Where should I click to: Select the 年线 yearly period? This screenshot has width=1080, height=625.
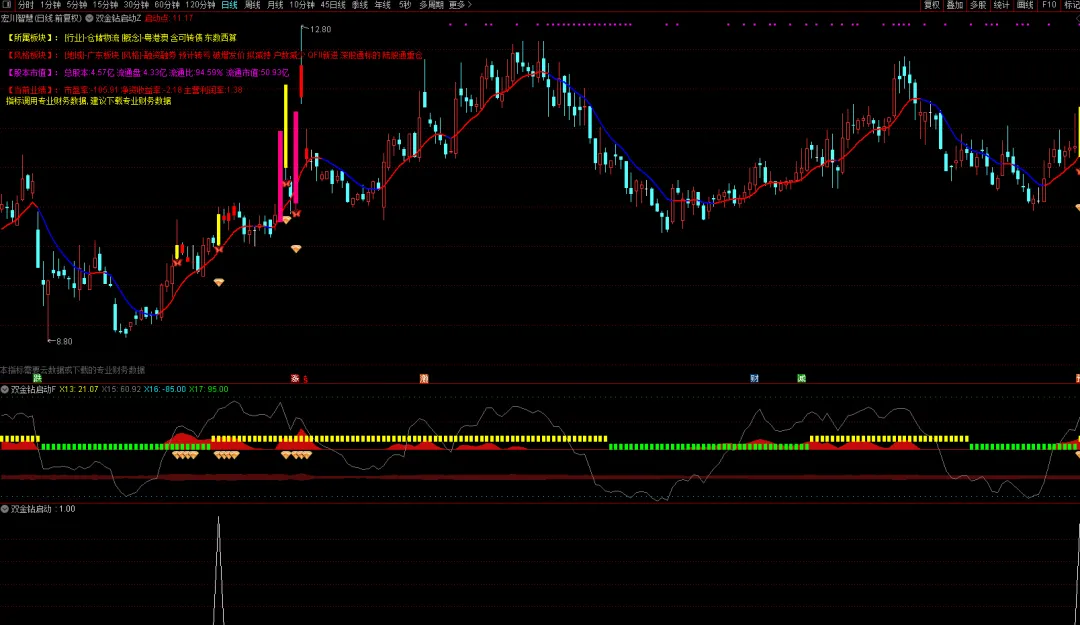[x=382, y=5]
